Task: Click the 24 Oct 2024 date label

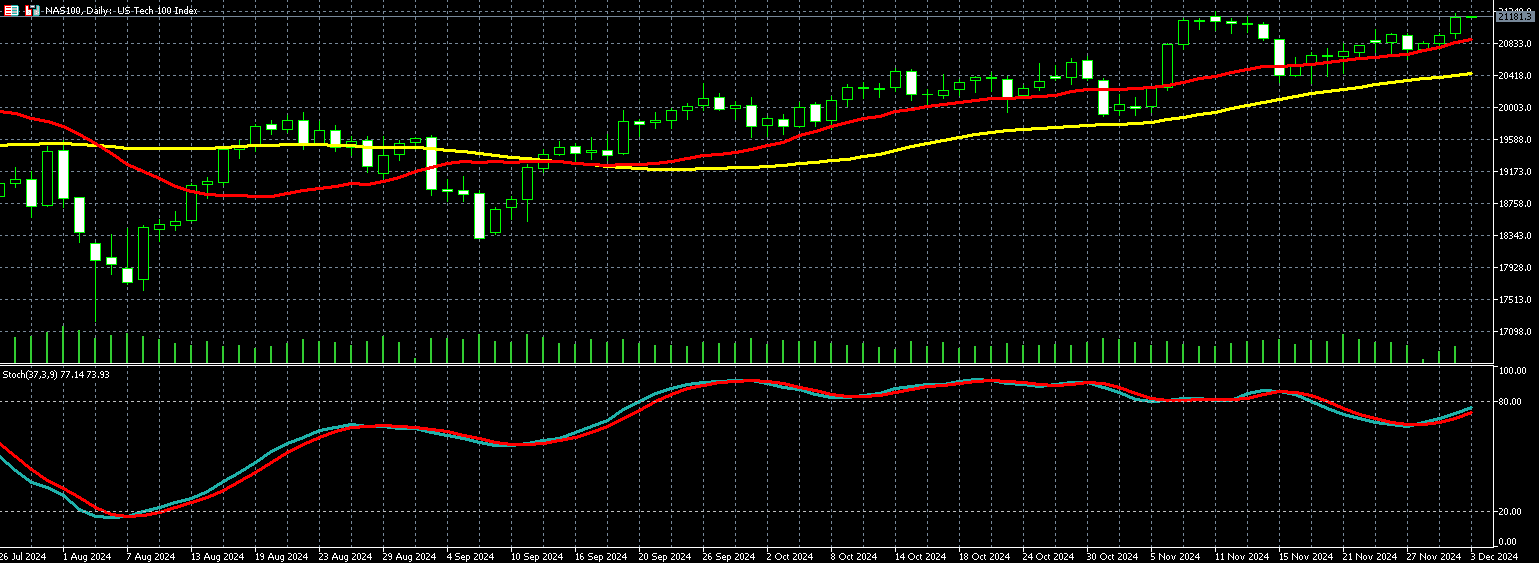Action: click(x=1049, y=556)
